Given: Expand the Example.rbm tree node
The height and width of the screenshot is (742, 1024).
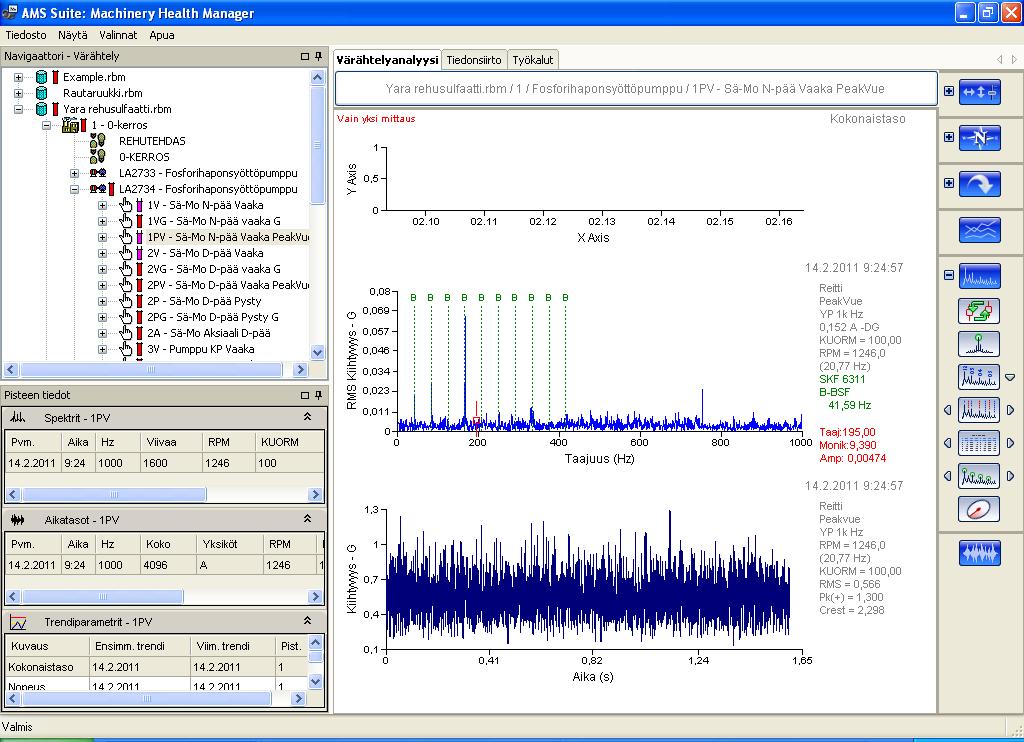Looking at the screenshot, I should 18,77.
